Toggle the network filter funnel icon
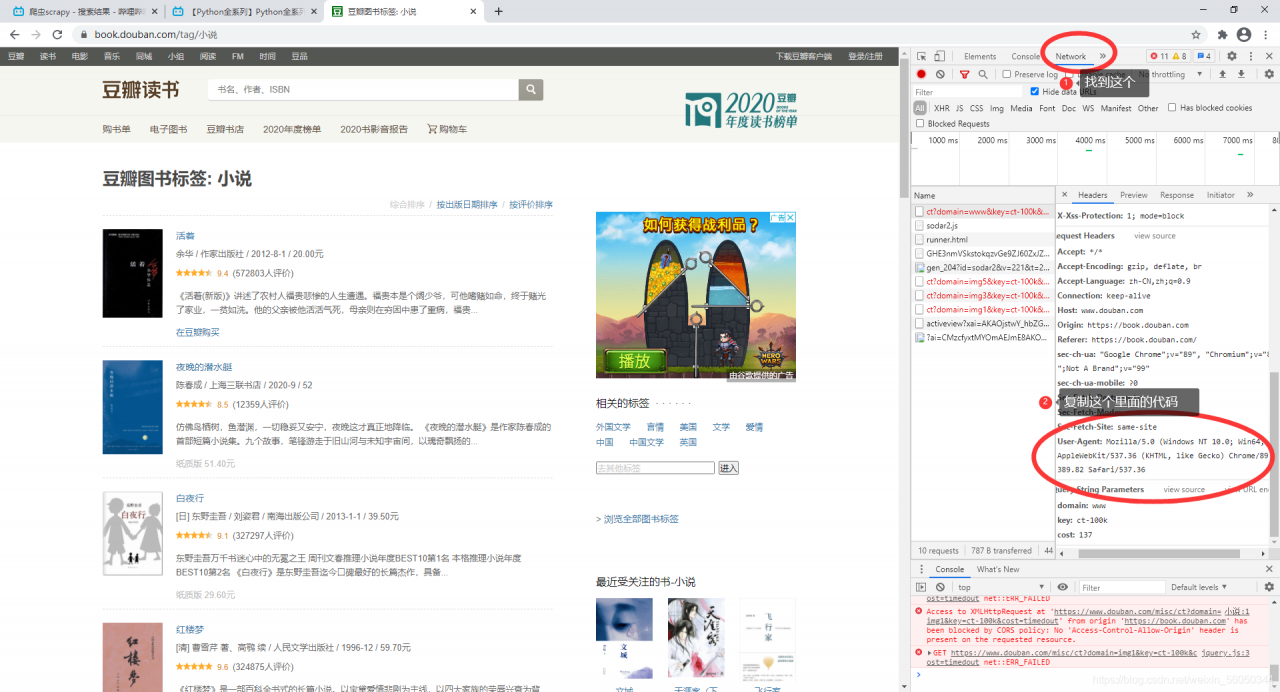The image size is (1280, 692). 964,74
